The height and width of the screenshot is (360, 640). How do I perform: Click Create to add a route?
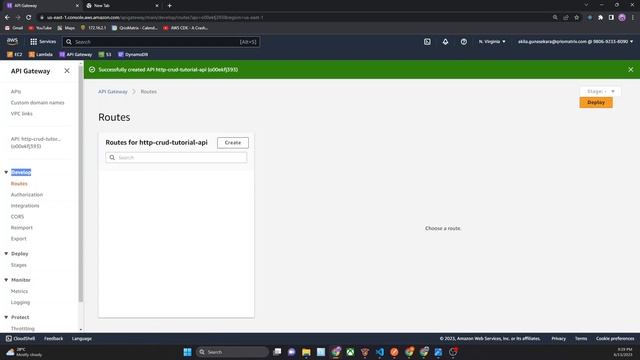(233, 143)
